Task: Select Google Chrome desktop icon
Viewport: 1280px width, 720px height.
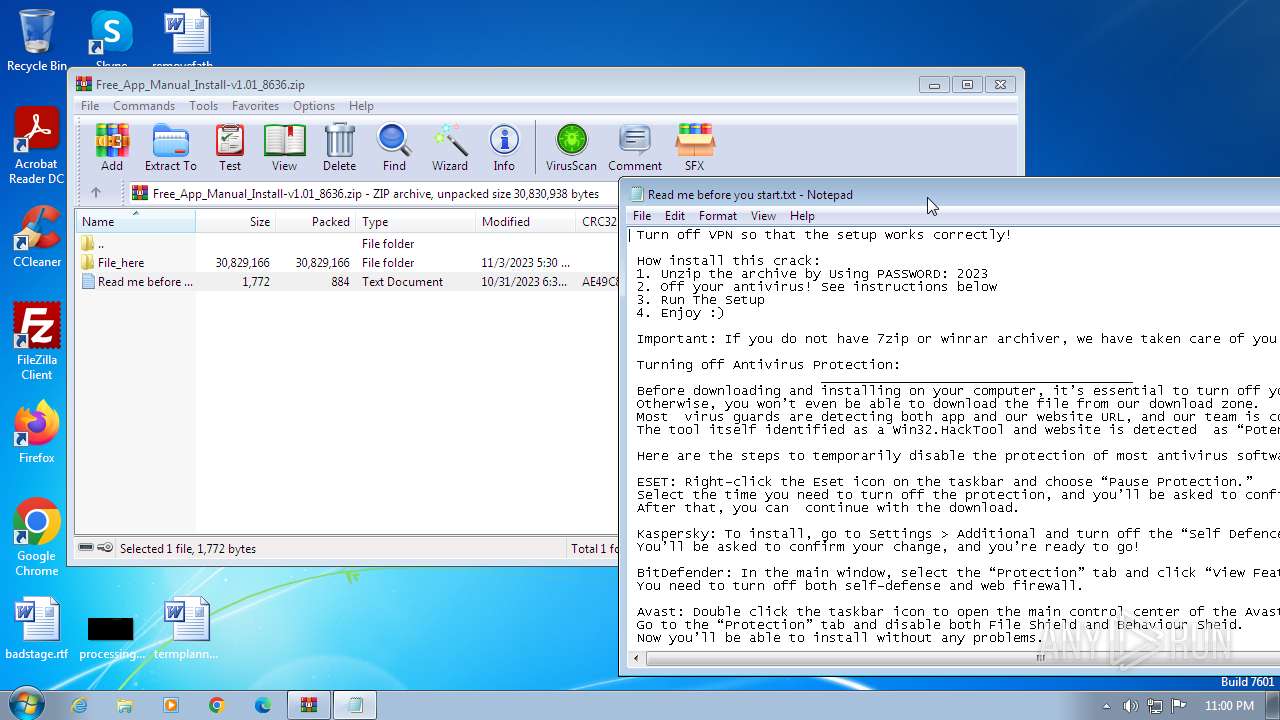Action: tap(36, 538)
